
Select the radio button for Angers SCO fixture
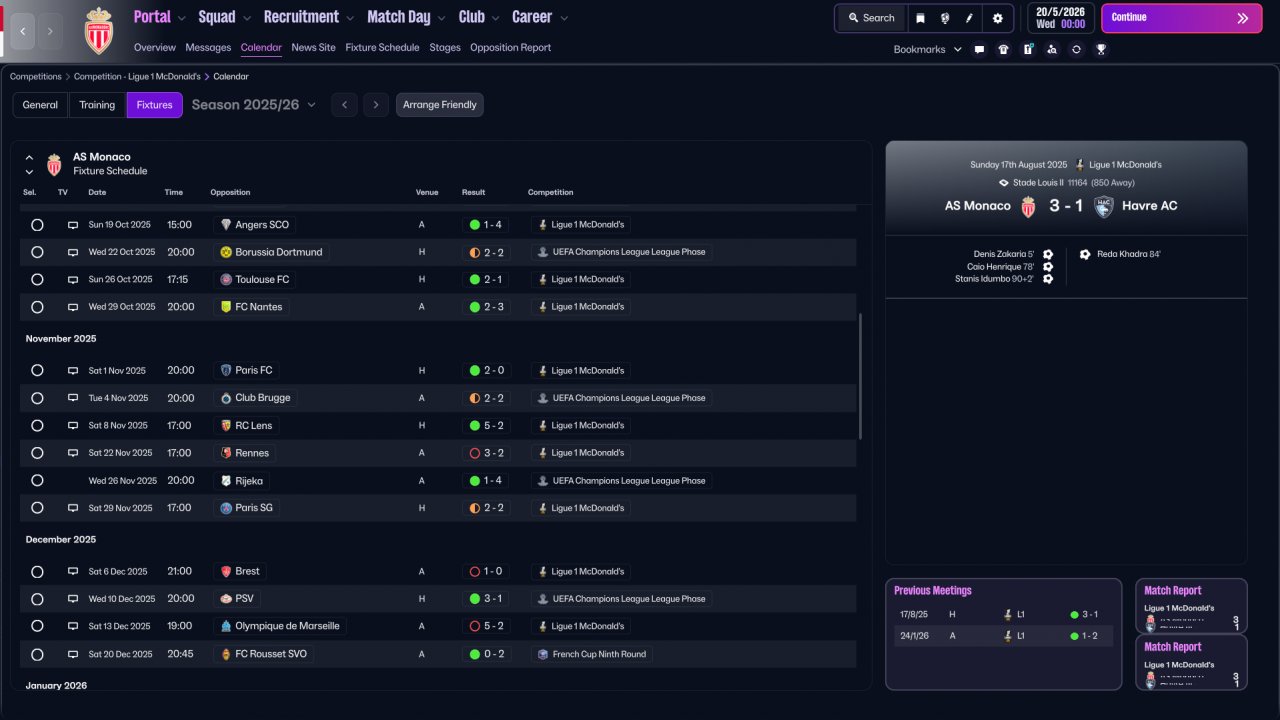click(37, 225)
